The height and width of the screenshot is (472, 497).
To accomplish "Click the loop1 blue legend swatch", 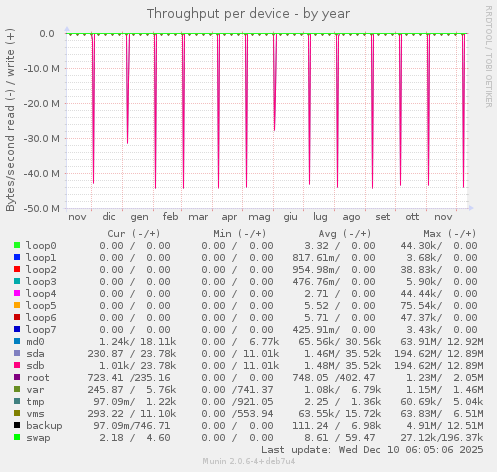I will pyautogui.click(x=17, y=257).
